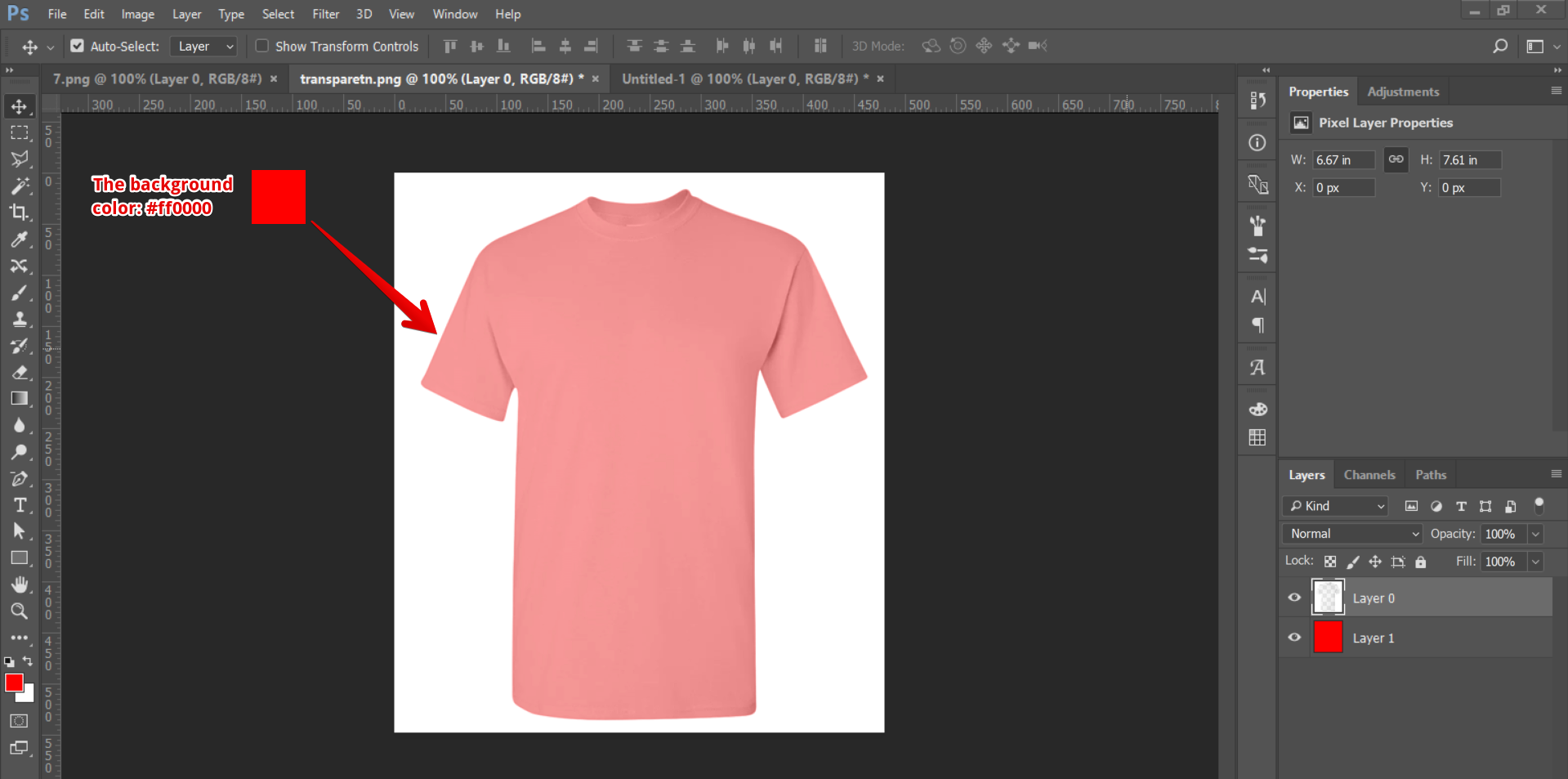Select the Zoom tool
The height and width of the screenshot is (779, 1568).
tap(19, 611)
